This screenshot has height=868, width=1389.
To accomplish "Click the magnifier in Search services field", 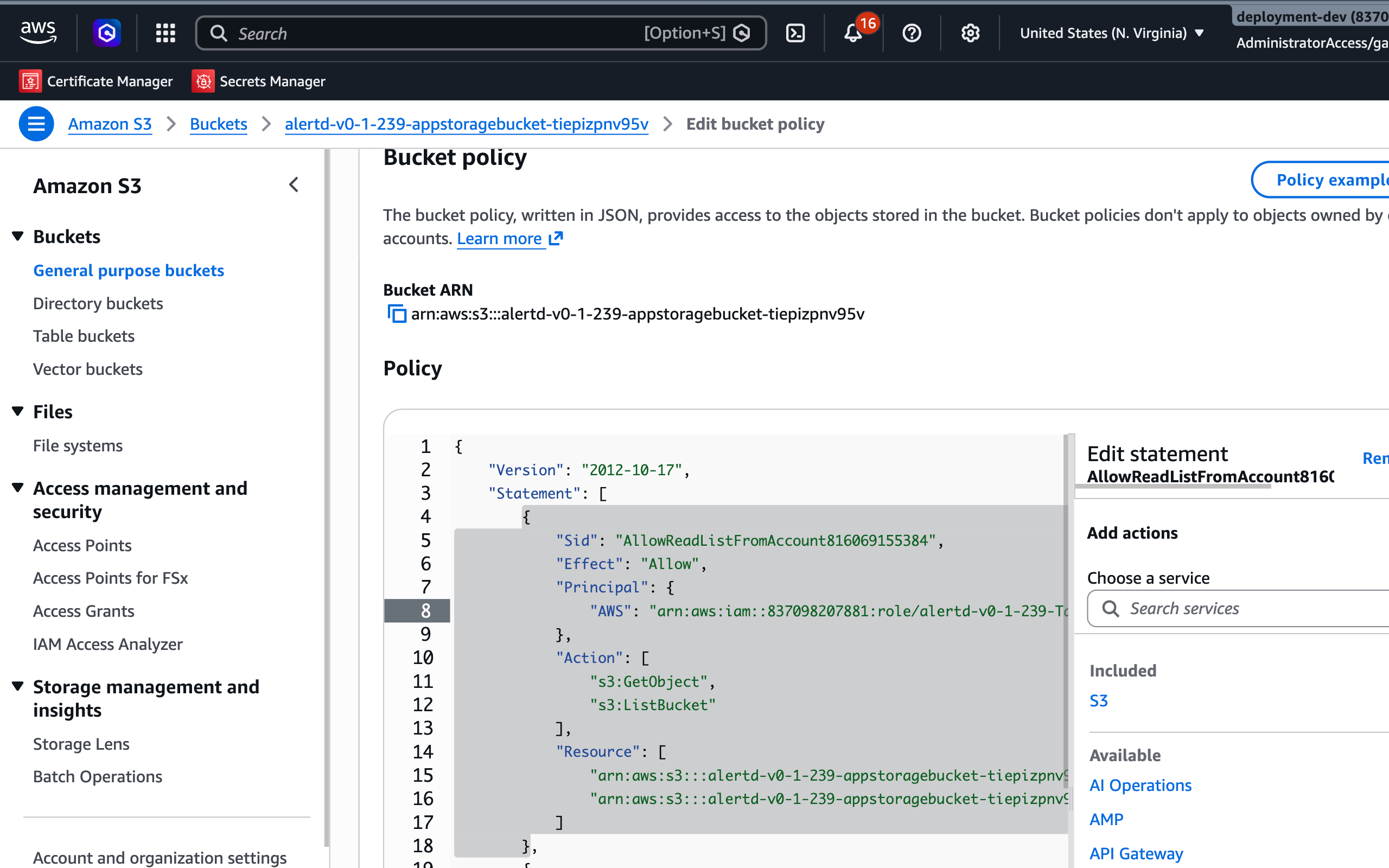I will (1111, 609).
